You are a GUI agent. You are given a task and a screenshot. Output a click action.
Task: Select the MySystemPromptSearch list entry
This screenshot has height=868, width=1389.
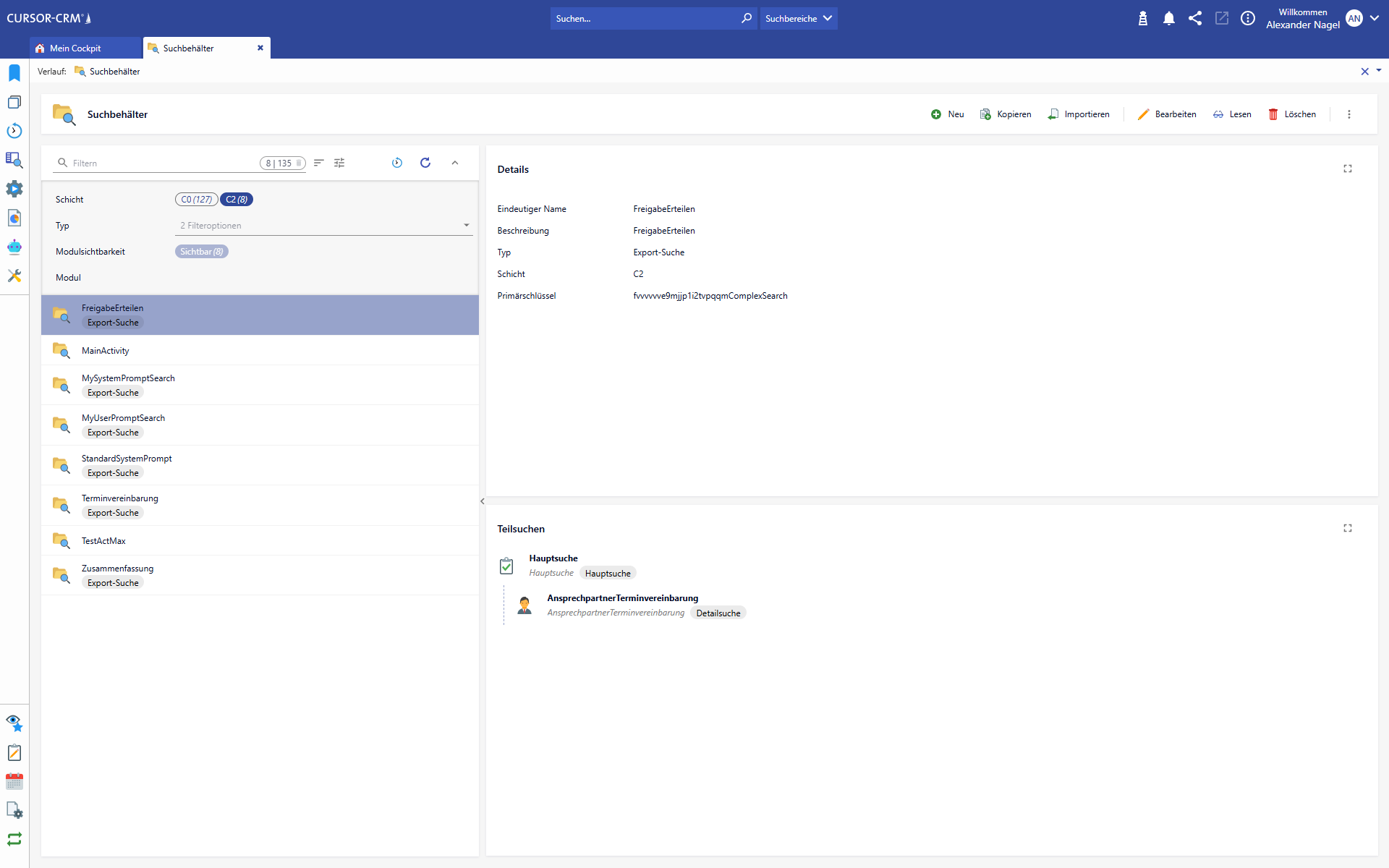coord(260,386)
